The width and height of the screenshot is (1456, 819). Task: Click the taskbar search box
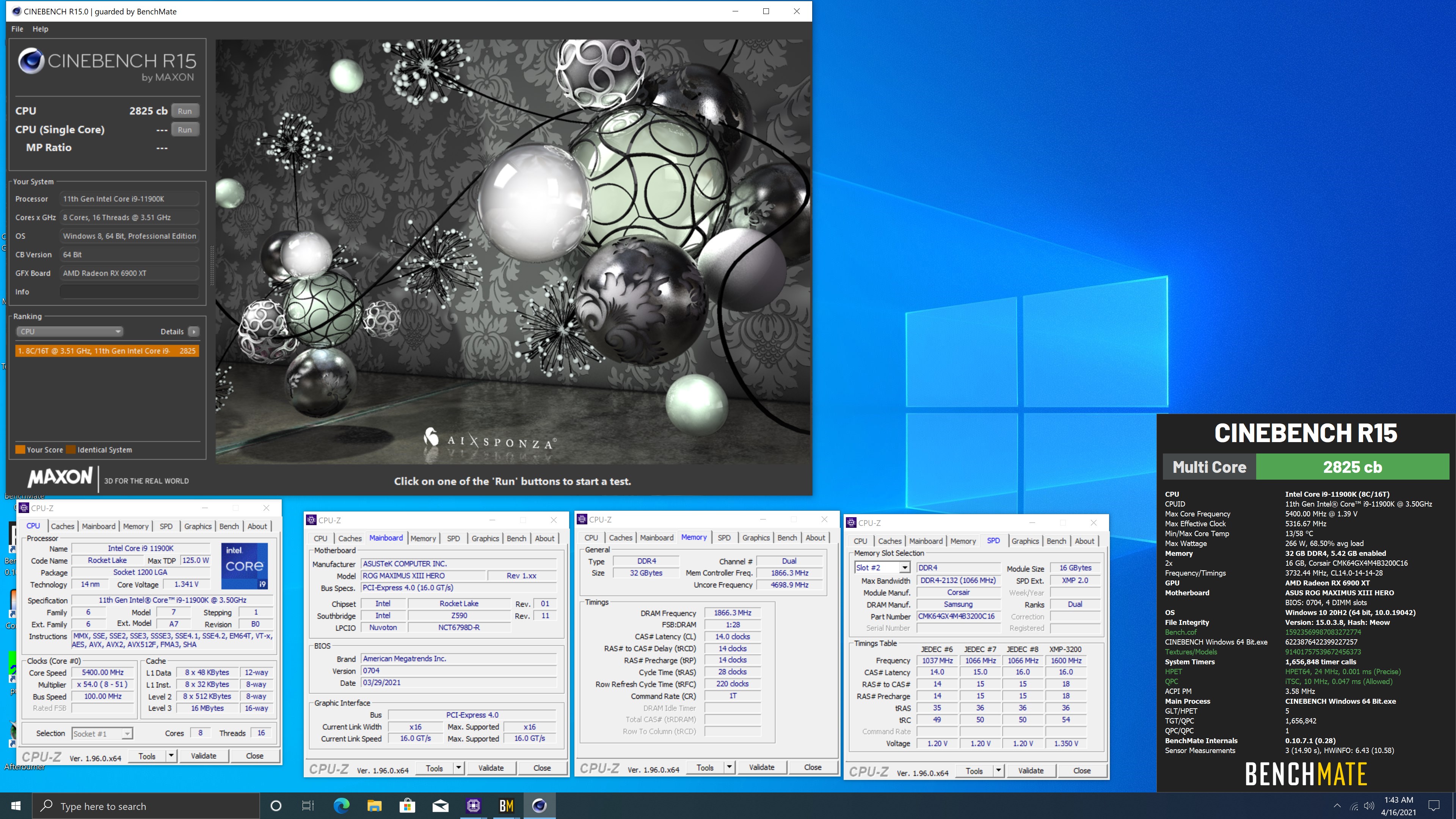coord(146,805)
